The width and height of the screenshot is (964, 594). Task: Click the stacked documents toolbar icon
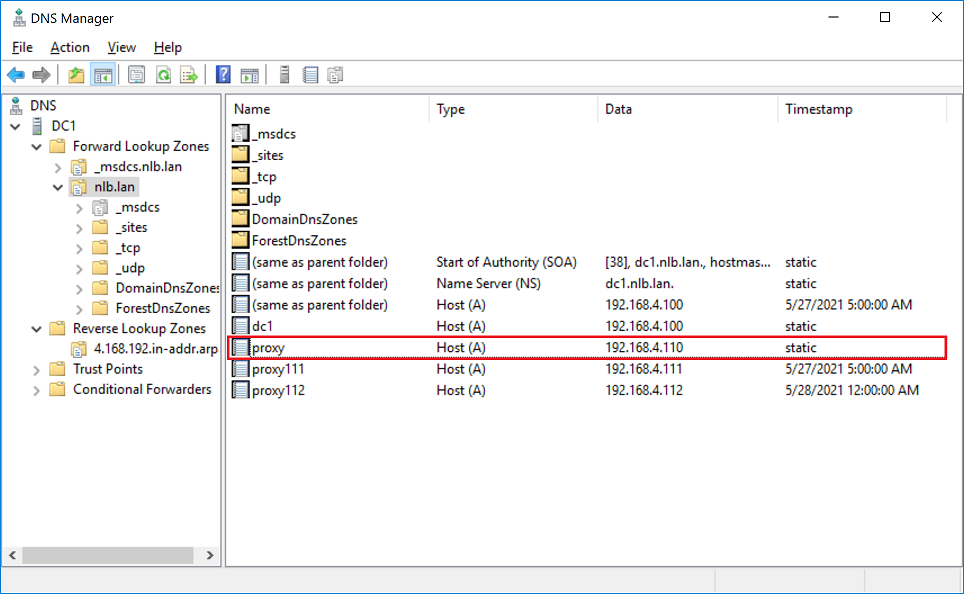pos(335,75)
